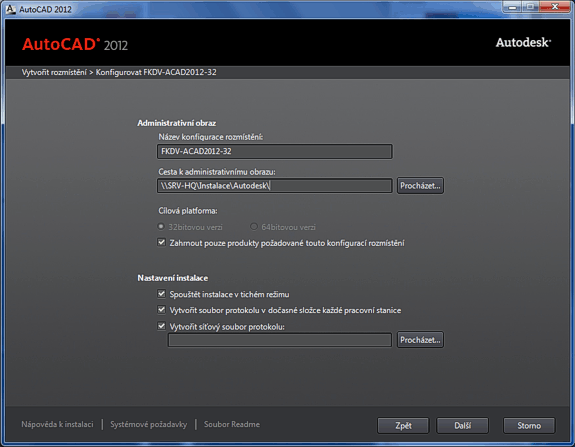This screenshot has width=575, height=447.
Task: Click the AutoCAD title bar app icon
Action: coord(10,9)
